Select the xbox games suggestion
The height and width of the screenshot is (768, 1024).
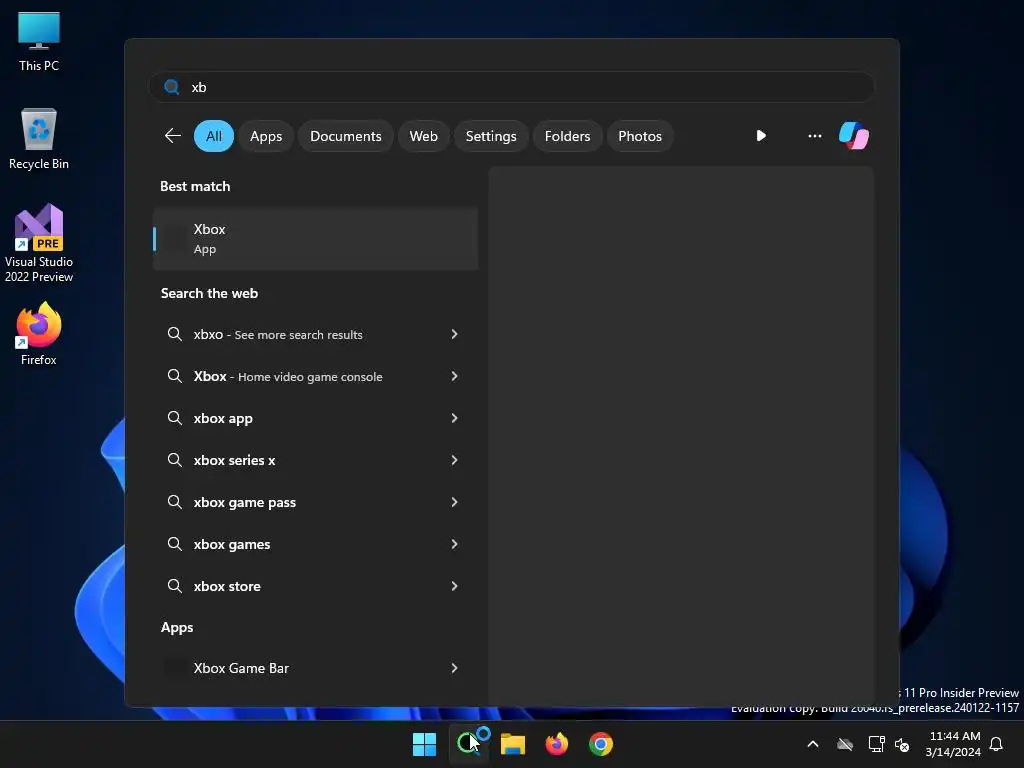click(315, 544)
